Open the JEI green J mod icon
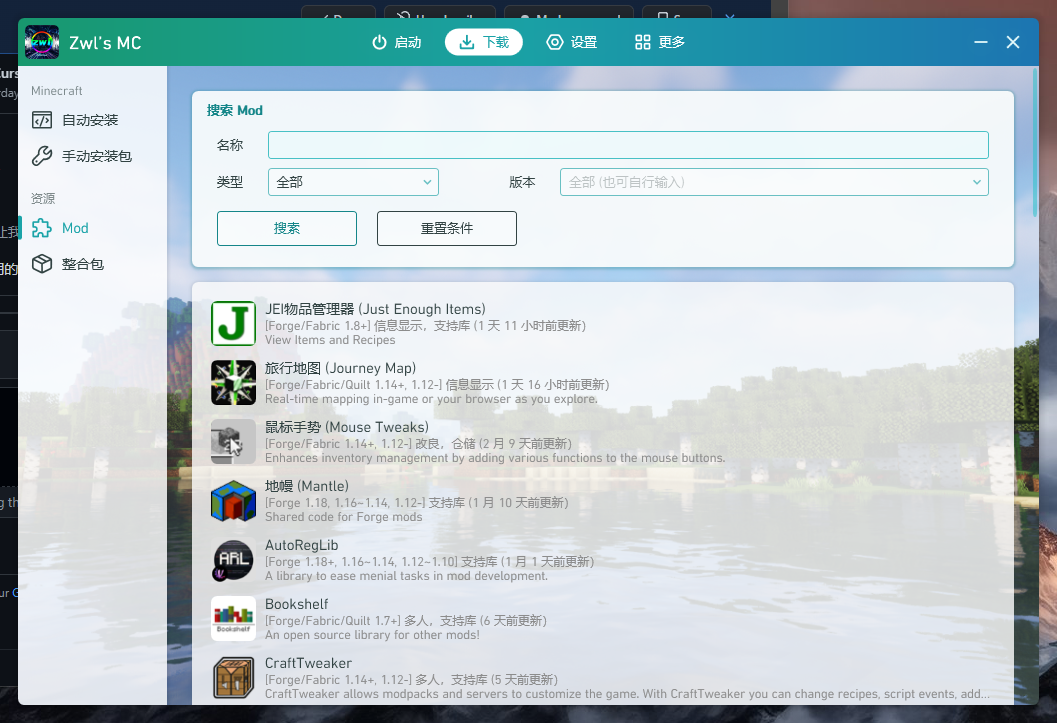1057x723 pixels. pyautogui.click(x=233, y=323)
